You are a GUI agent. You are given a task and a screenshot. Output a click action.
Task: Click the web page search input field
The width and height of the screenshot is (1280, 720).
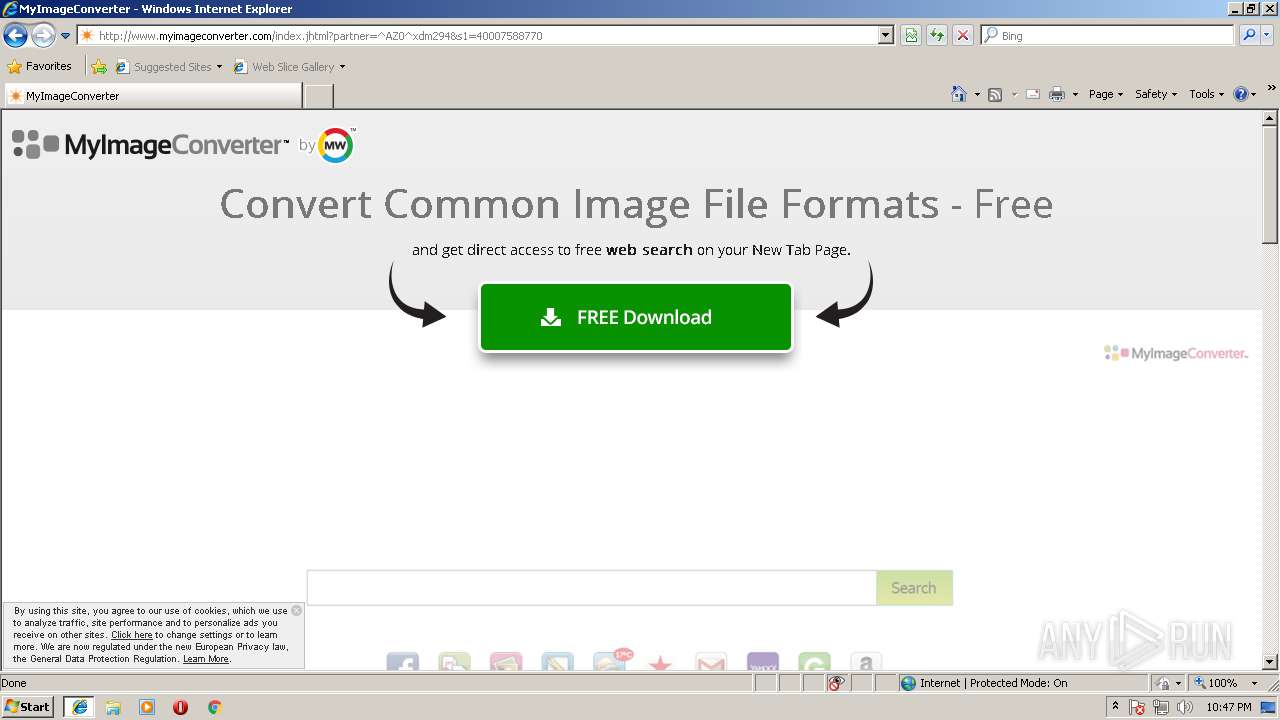(591, 588)
